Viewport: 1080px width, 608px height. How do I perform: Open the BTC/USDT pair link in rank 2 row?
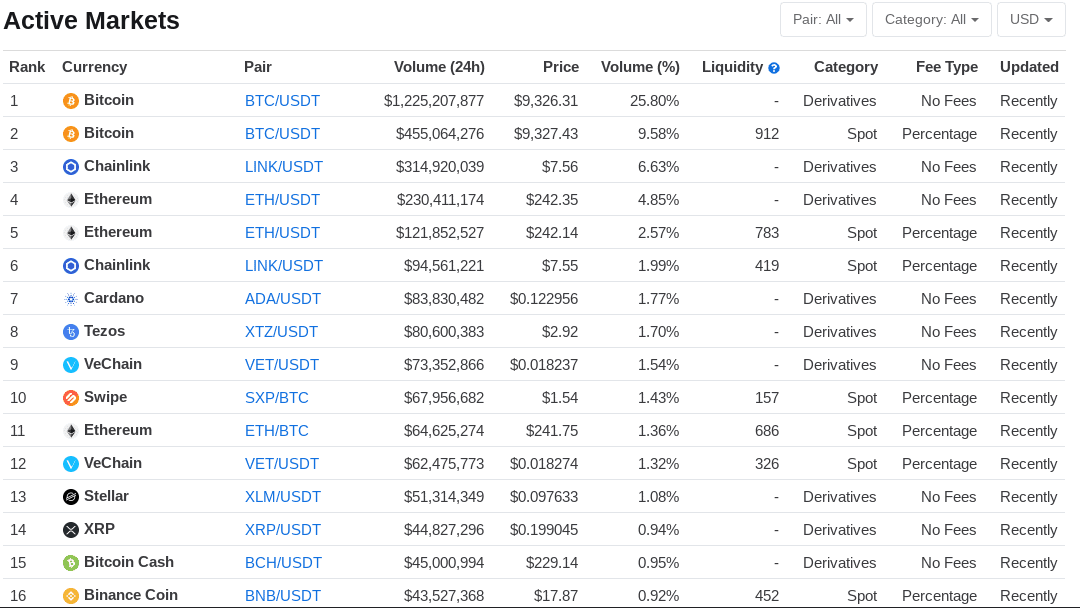(282, 134)
